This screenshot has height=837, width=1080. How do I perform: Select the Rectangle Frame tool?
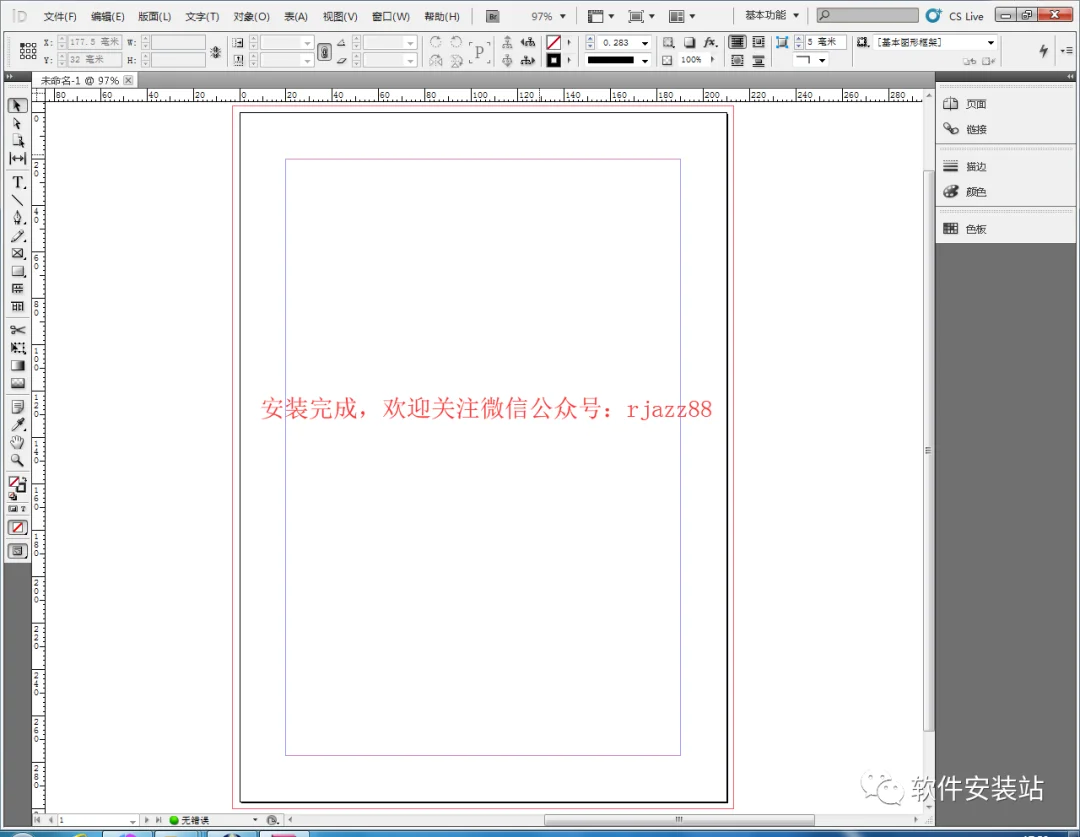(x=17, y=254)
